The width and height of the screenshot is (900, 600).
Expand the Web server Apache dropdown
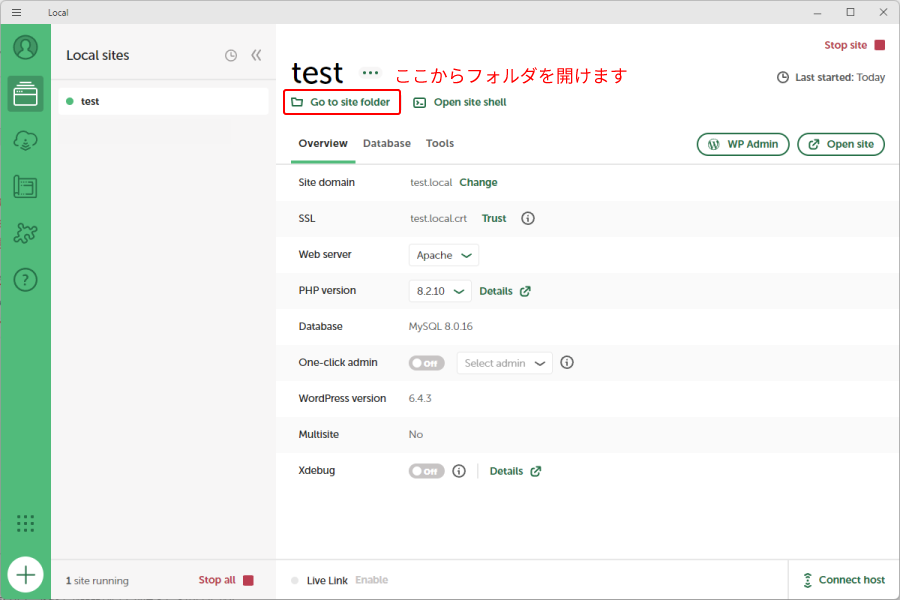click(444, 255)
